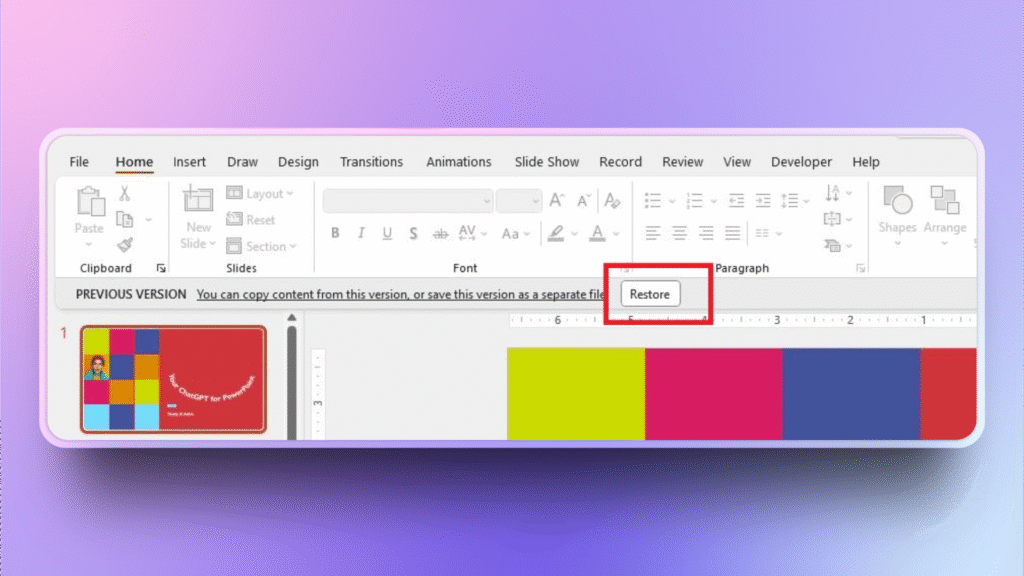Click the previous version copy content link
The width and height of the screenshot is (1024, 576).
point(399,294)
